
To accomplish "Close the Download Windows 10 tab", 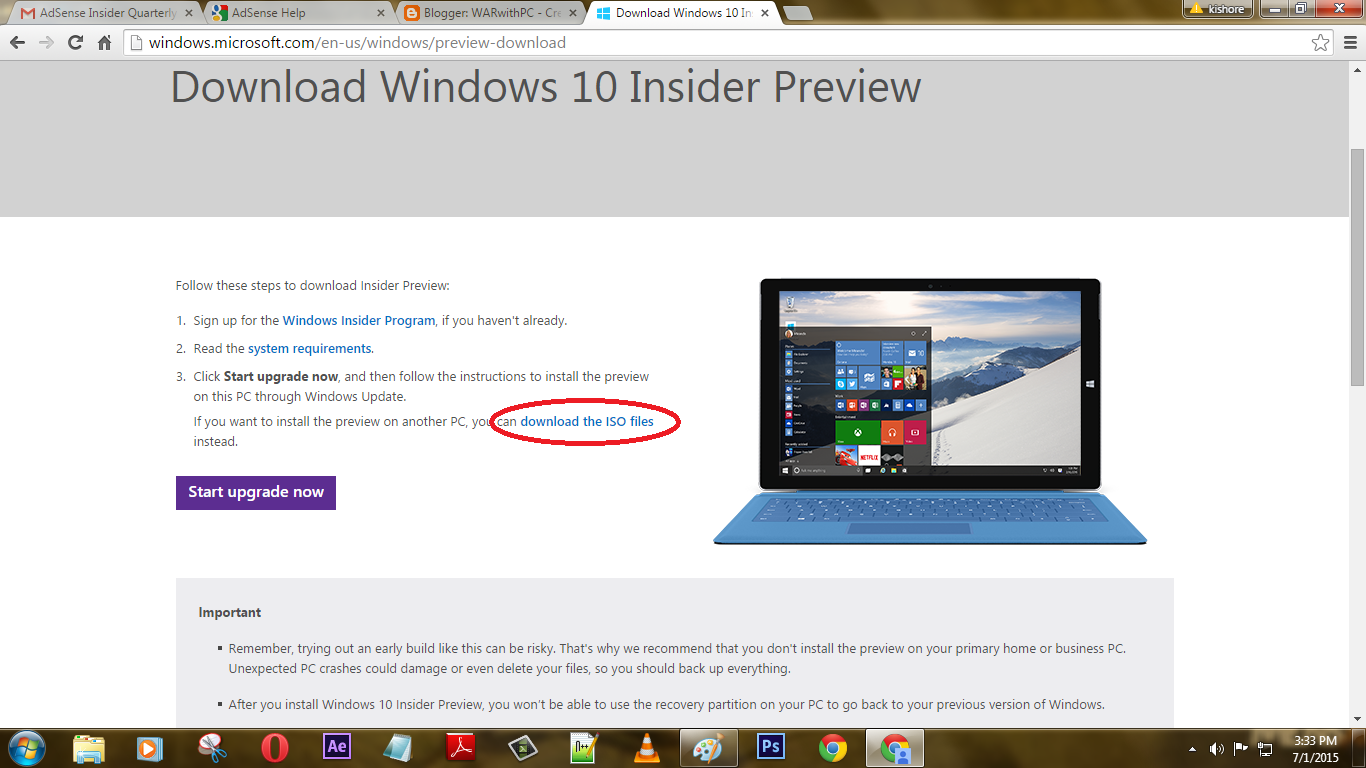I will click(x=764, y=13).
